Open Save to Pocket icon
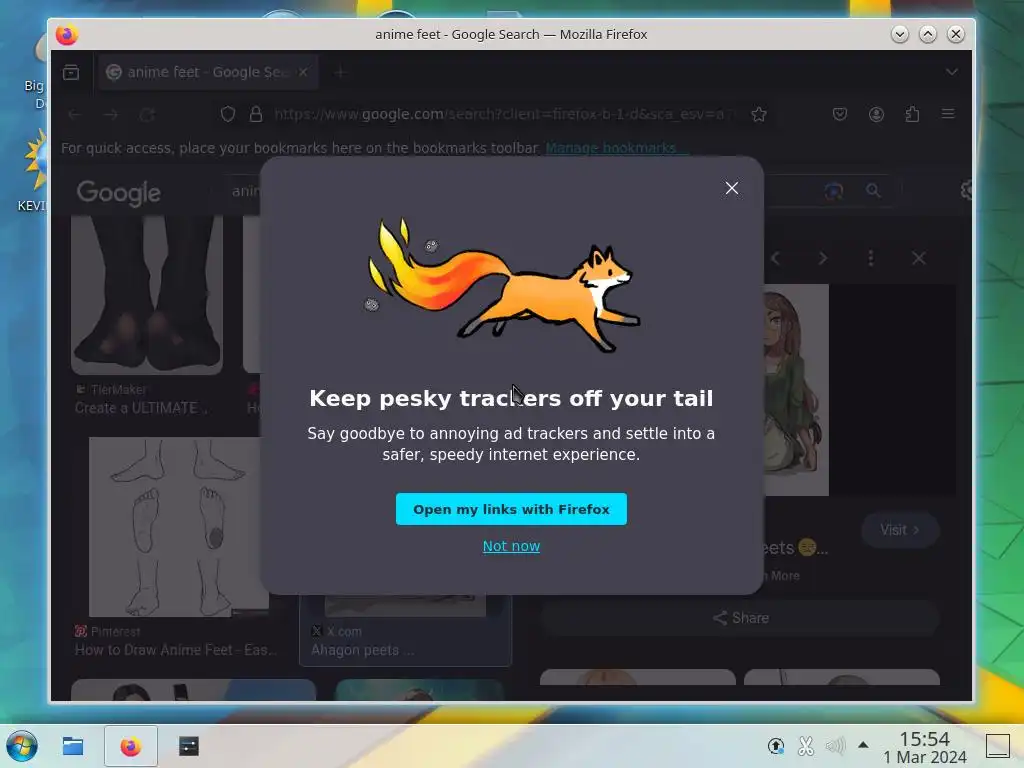 pyautogui.click(x=840, y=114)
